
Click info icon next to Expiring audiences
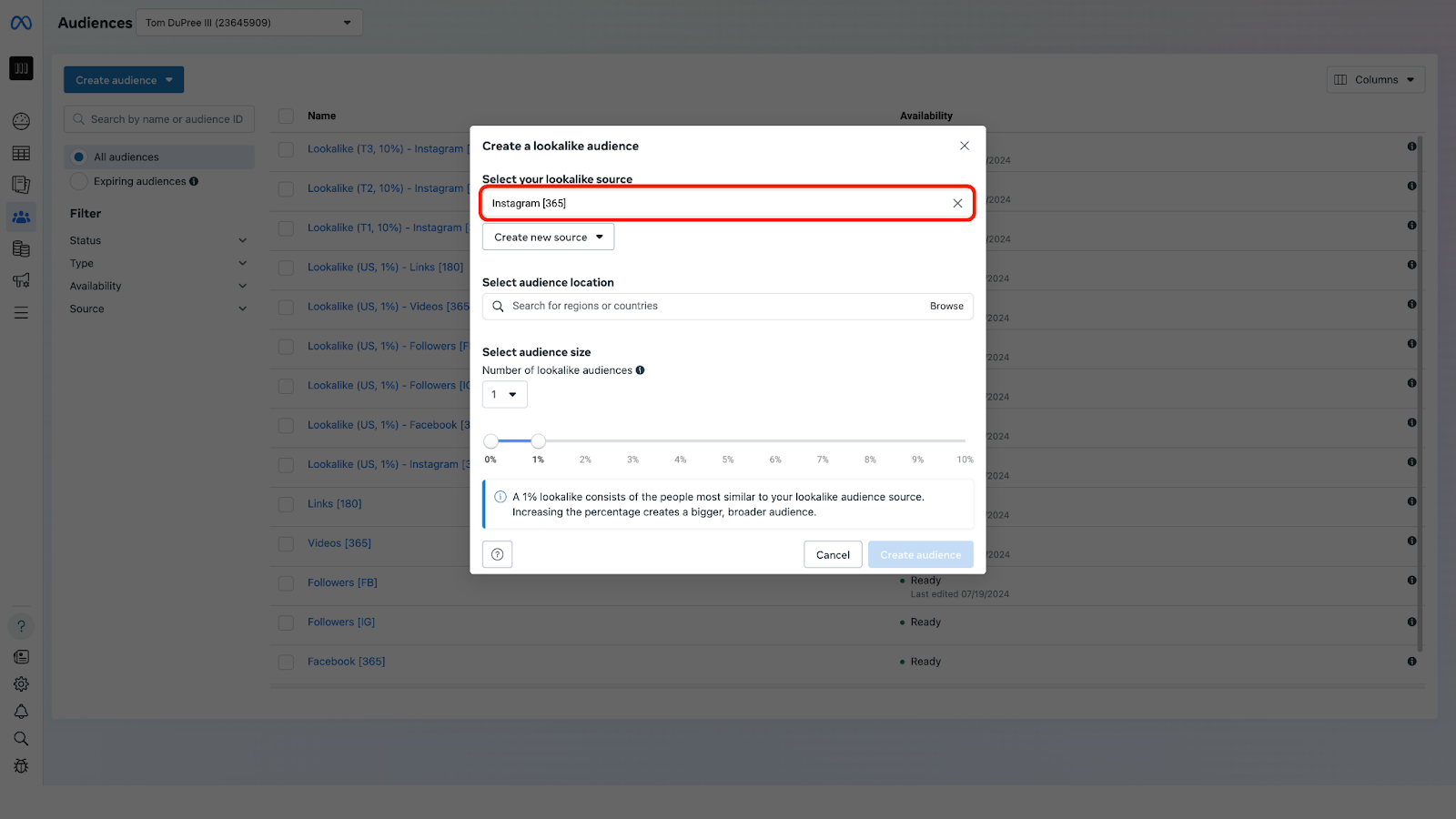(x=194, y=181)
